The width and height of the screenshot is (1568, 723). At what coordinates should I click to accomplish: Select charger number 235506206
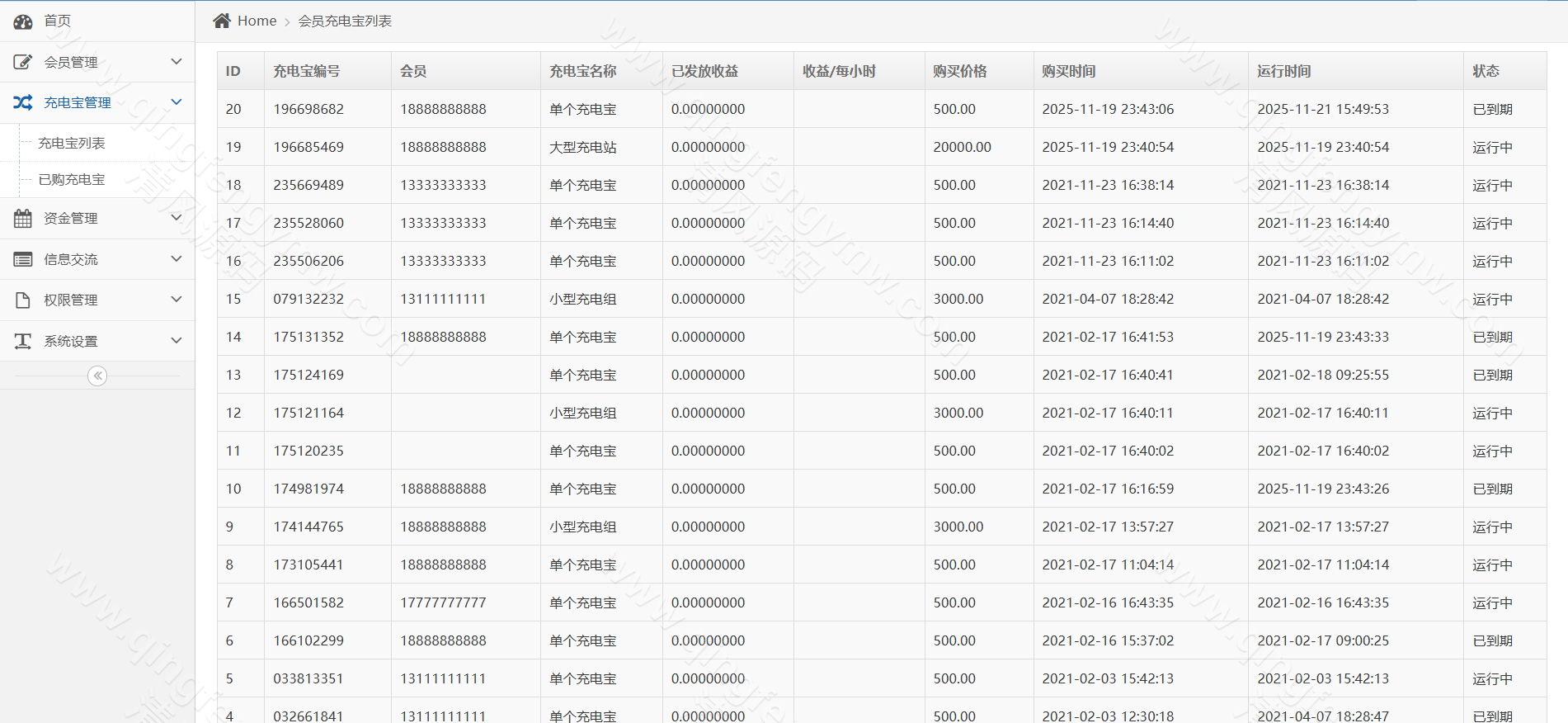click(308, 261)
